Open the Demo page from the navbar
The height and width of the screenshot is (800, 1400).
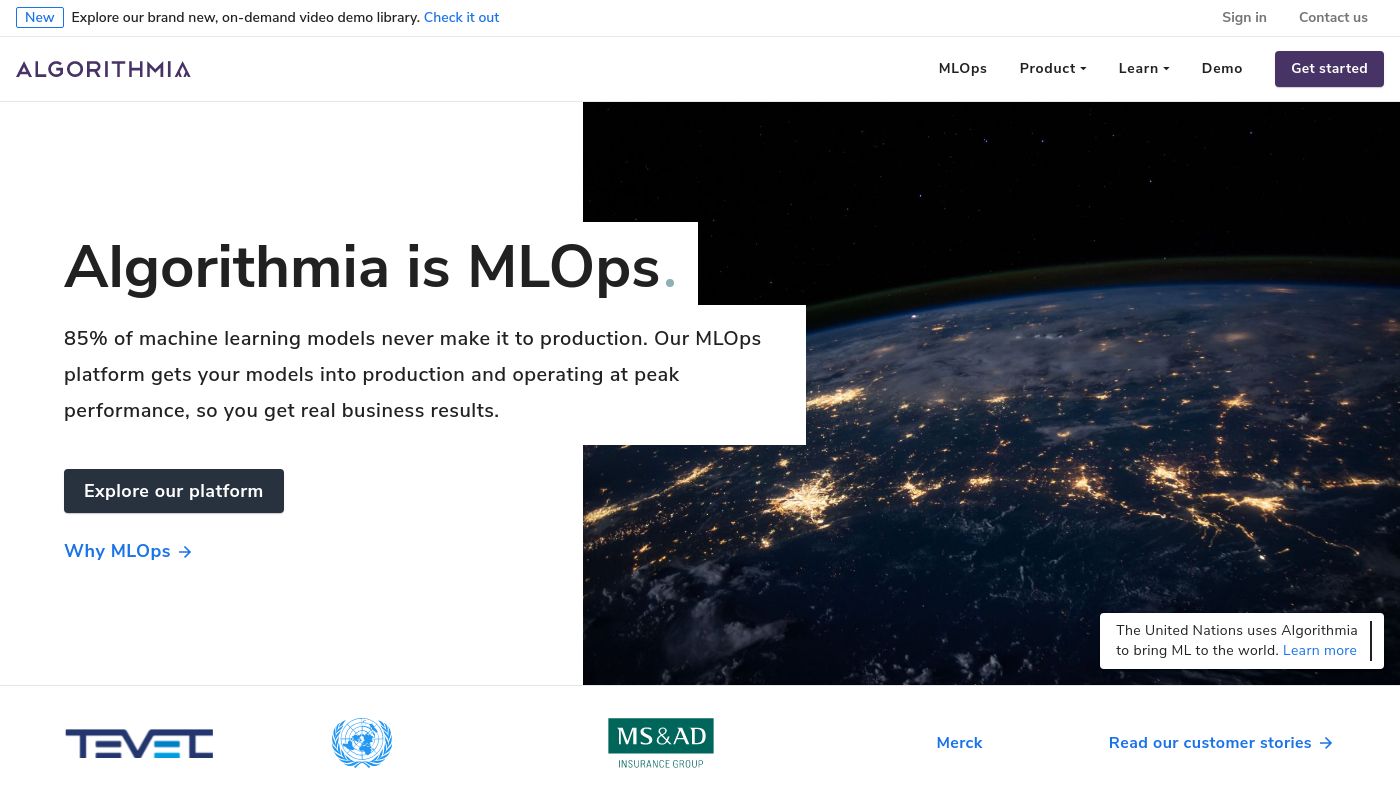click(x=1222, y=68)
